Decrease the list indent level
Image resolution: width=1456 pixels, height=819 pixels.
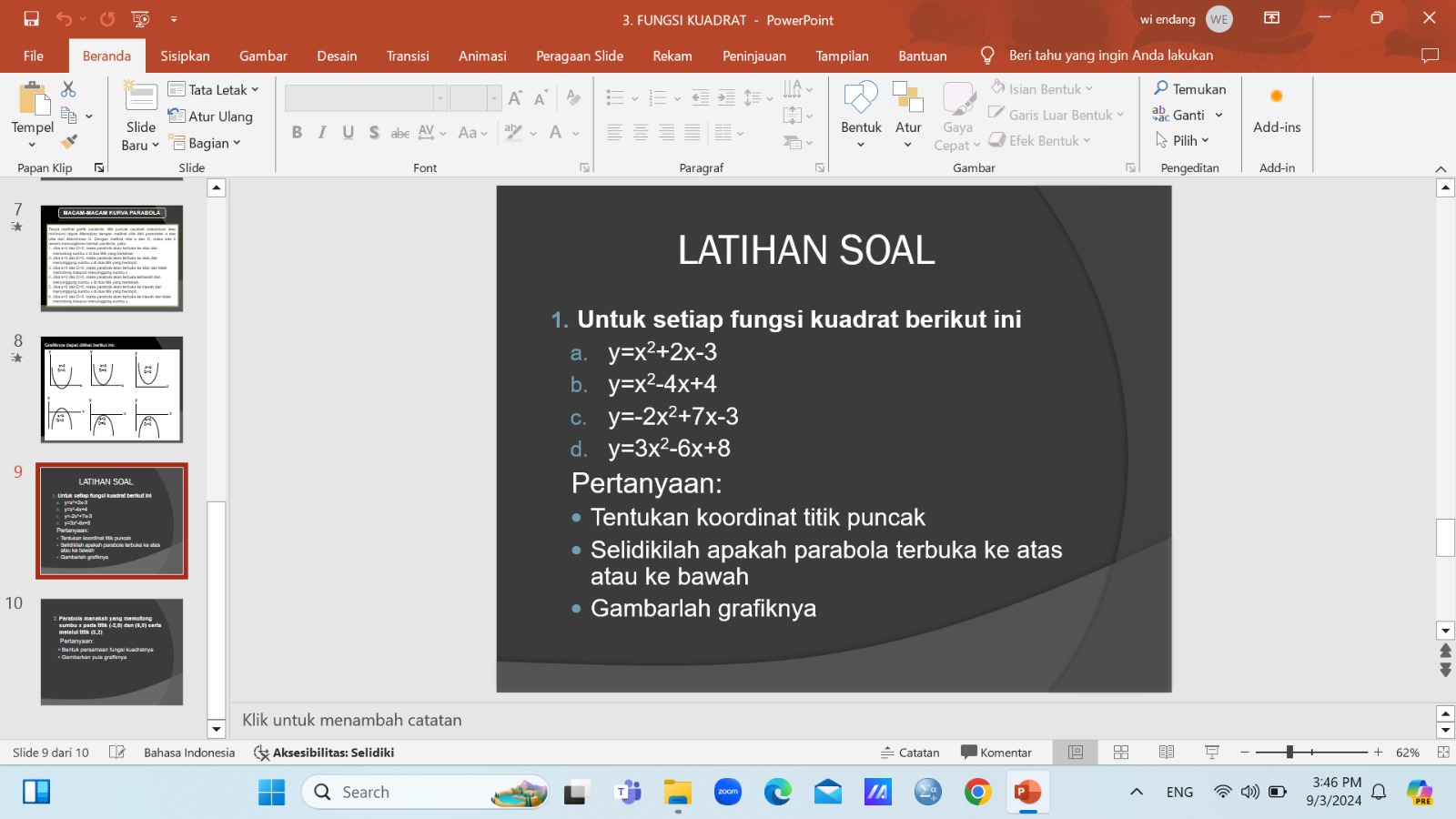700,97
